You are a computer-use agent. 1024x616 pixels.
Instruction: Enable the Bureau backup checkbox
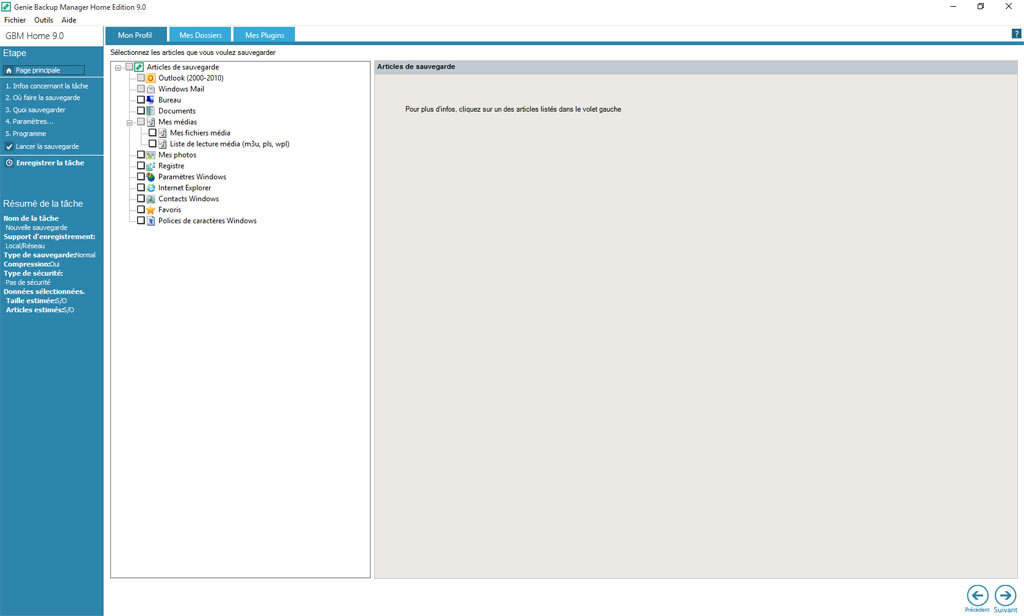click(x=141, y=100)
